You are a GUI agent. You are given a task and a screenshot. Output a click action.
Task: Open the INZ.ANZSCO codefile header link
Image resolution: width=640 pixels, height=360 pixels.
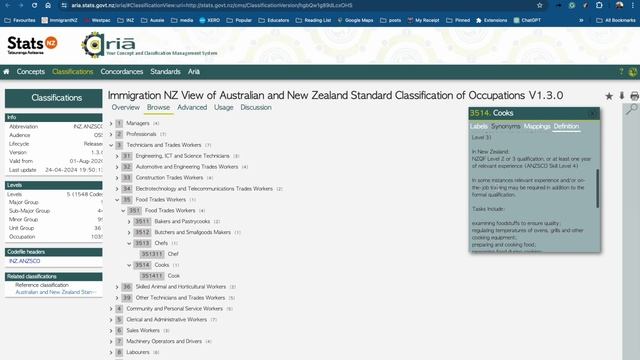click(24, 261)
